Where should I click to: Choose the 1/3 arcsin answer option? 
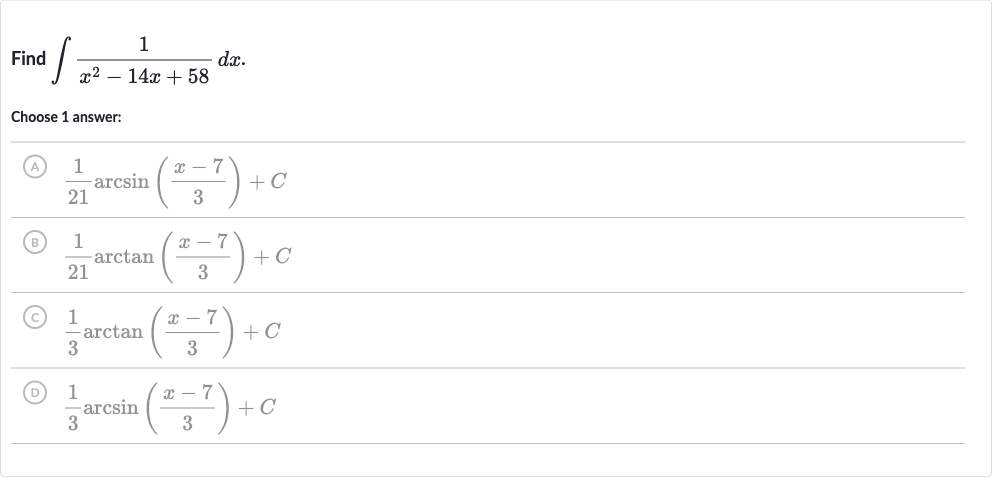488,406
